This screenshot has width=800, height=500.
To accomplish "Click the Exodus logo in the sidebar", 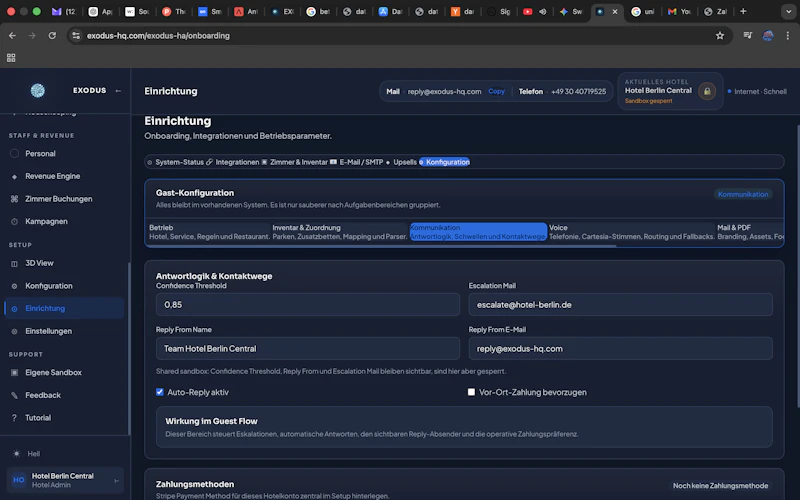I will coord(38,90).
